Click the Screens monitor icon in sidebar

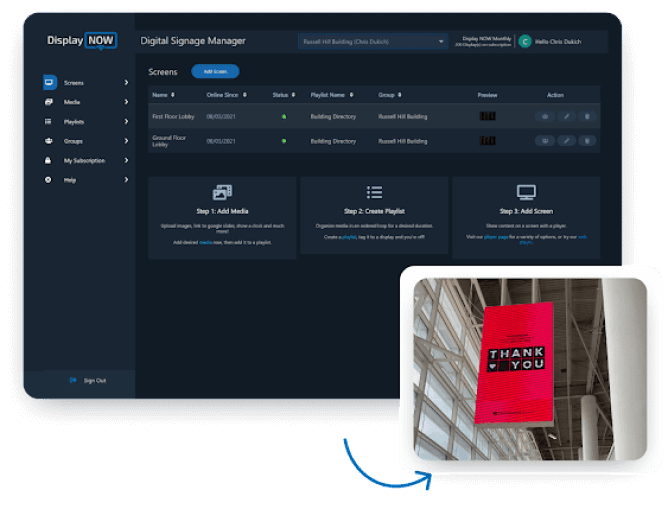49,82
